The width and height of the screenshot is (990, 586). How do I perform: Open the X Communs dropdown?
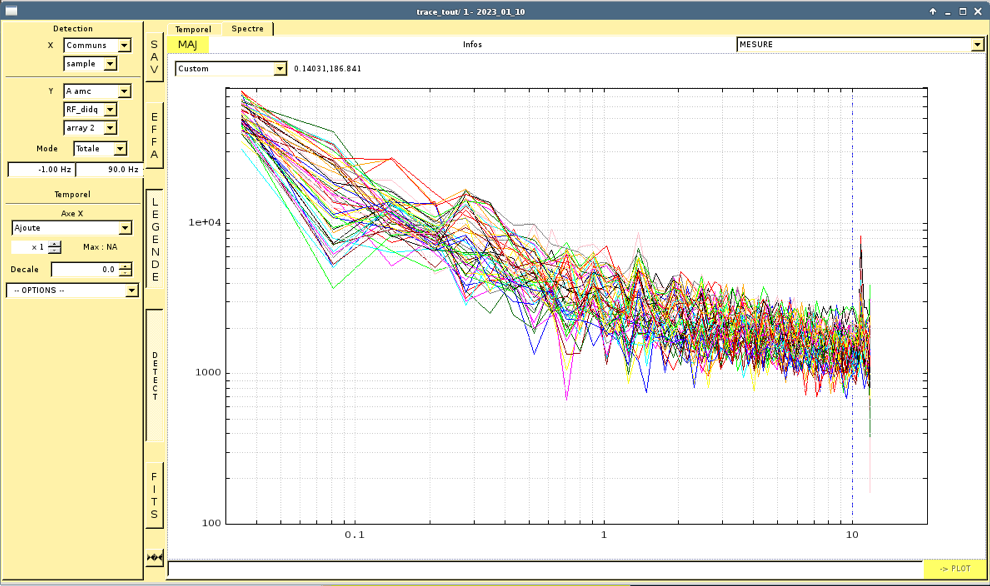[124, 46]
